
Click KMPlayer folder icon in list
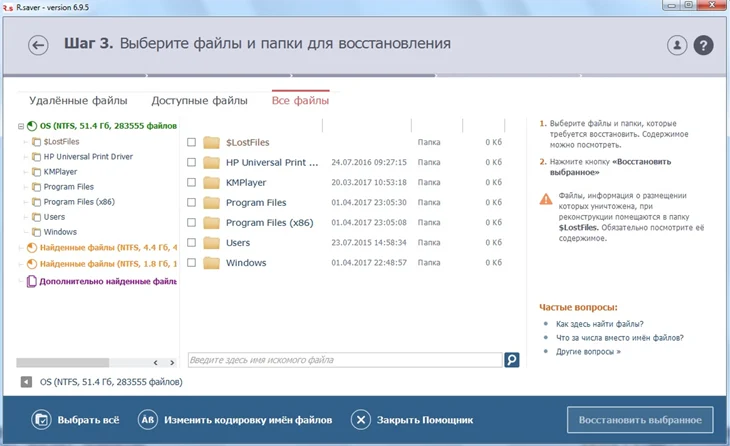coord(211,182)
